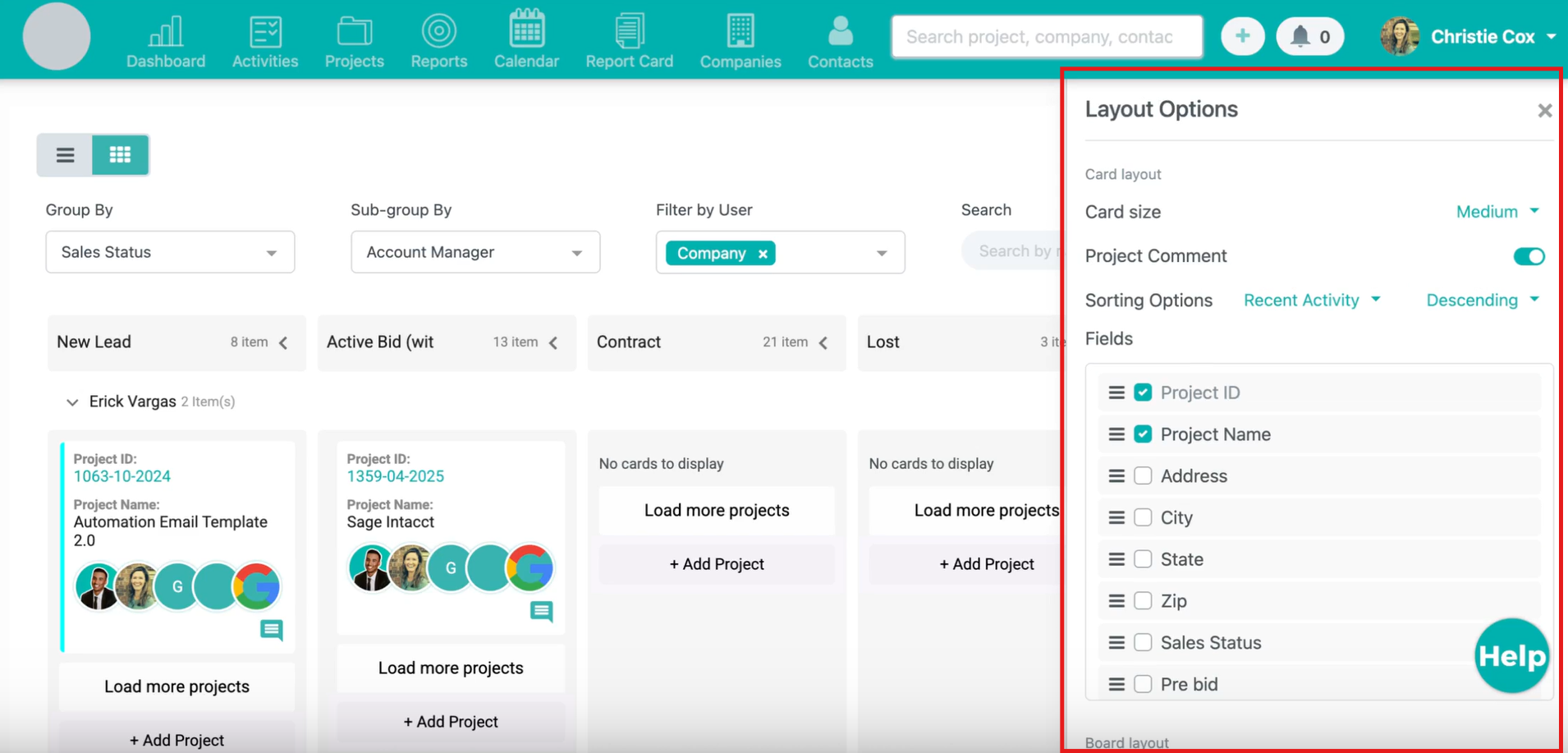This screenshot has height=753, width=1568.
Task: Click Christie Cox profile avatar
Action: click(x=1400, y=36)
